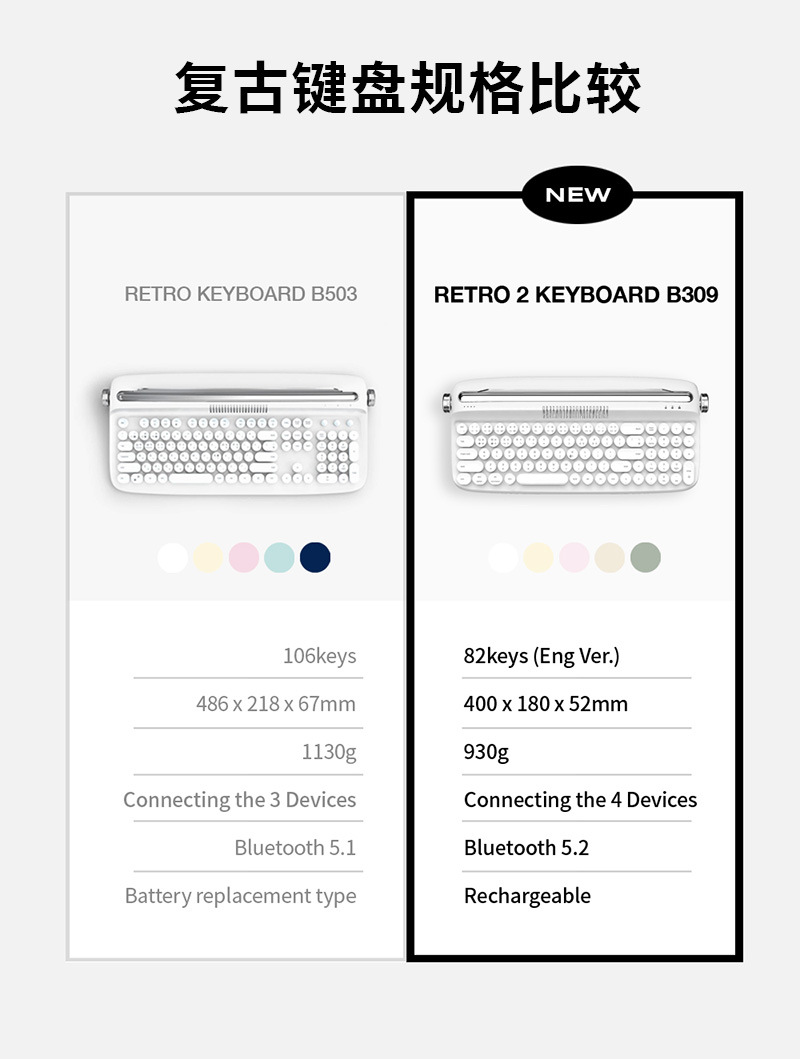Click the Retro 2 Keyboard B309 product image
Screen dimensions: 800x1059
coord(575,437)
